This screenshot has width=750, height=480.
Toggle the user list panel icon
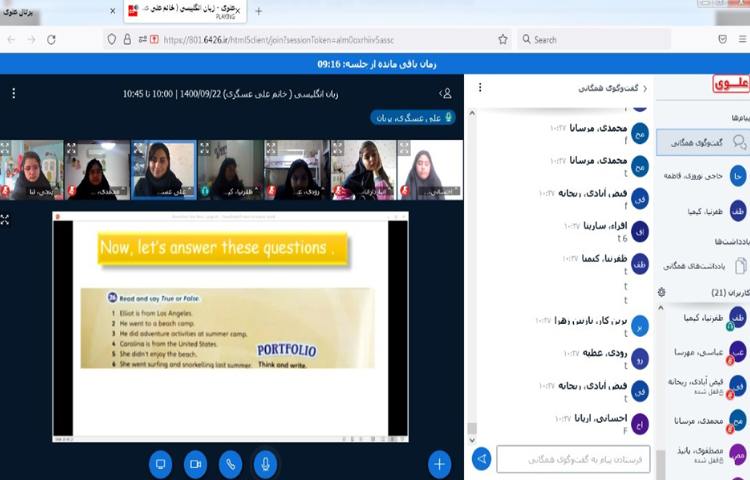click(x=446, y=93)
